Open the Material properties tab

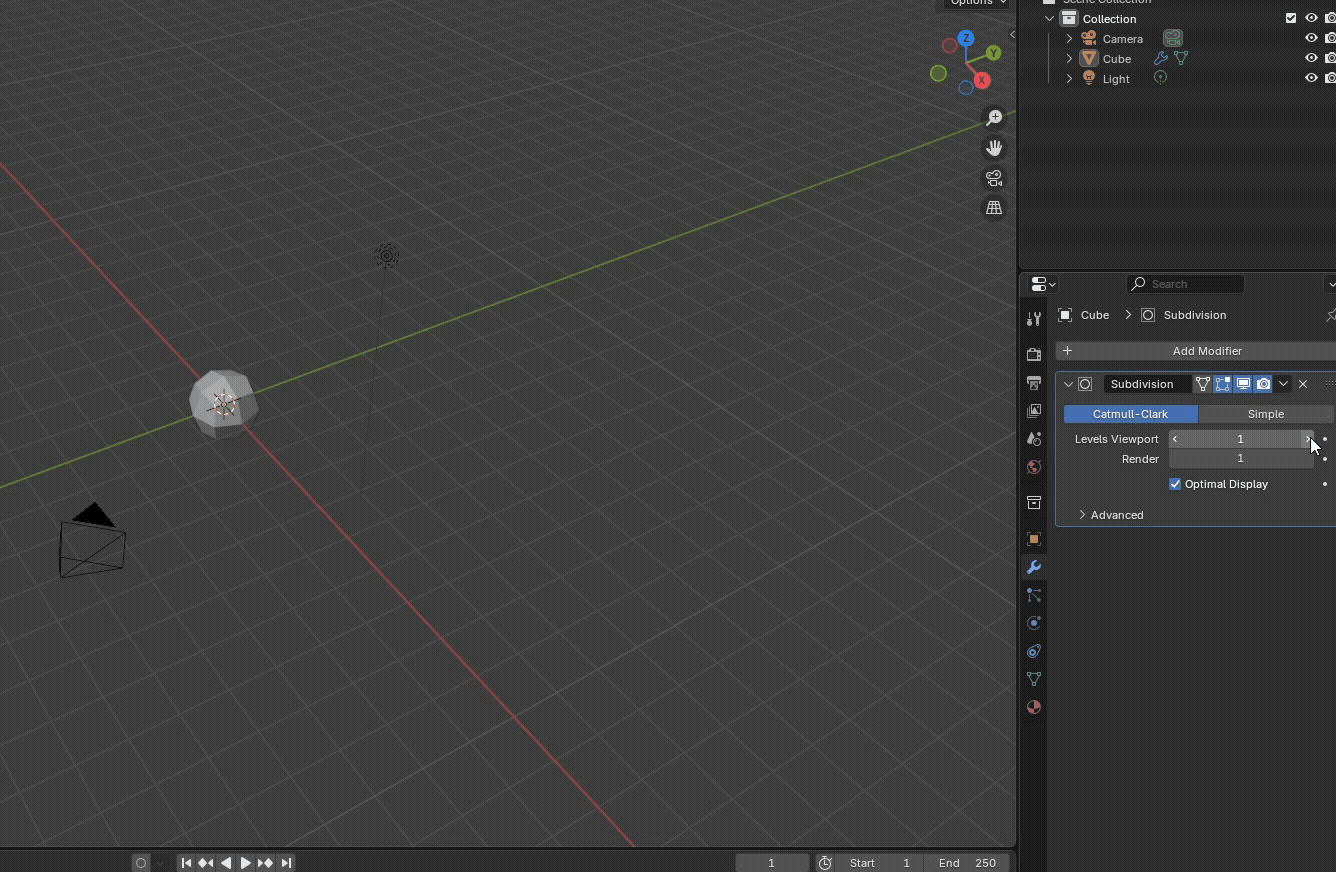(x=1034, y=707)
